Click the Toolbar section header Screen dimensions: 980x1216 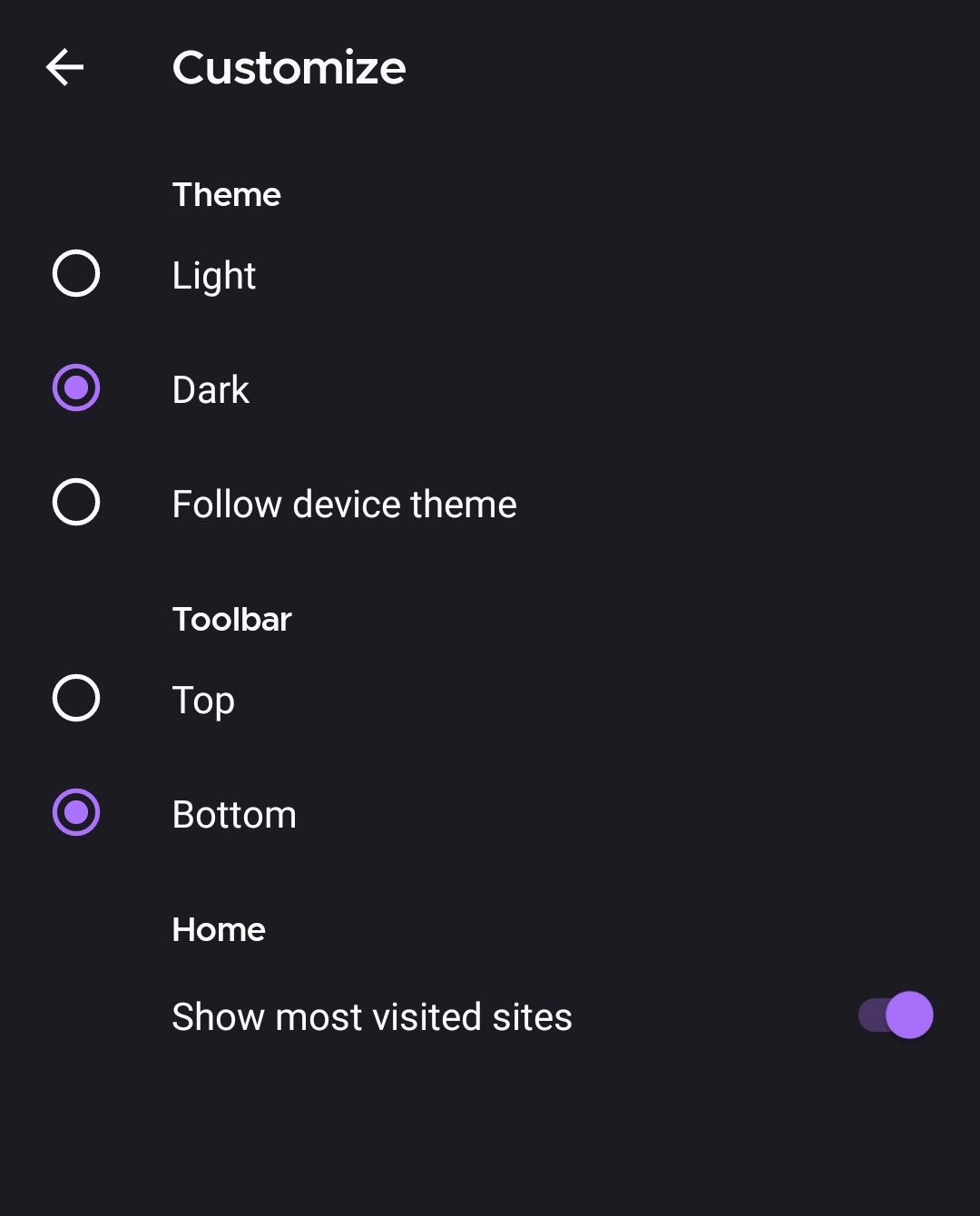click(231, 618)
